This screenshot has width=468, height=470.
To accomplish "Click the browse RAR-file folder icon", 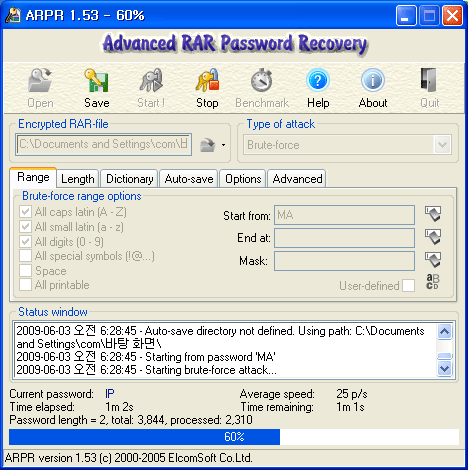I will click(x=208, y=145).
